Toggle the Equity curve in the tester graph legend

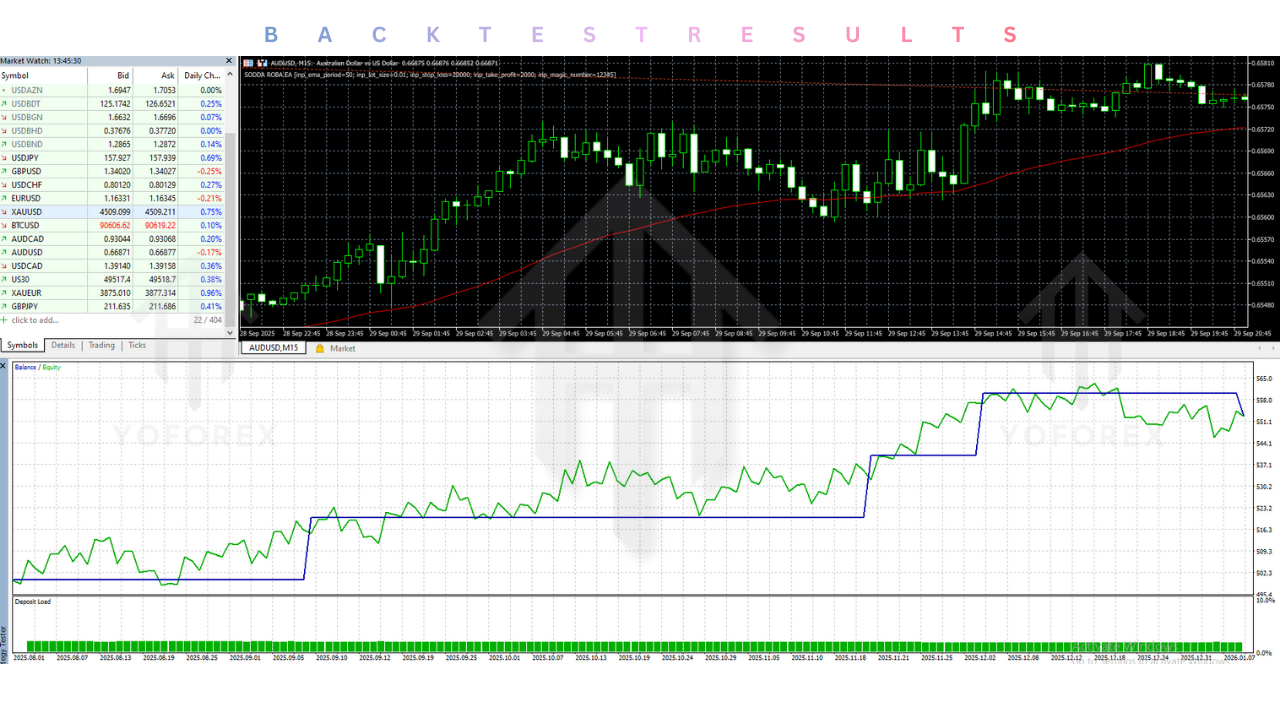51,367
